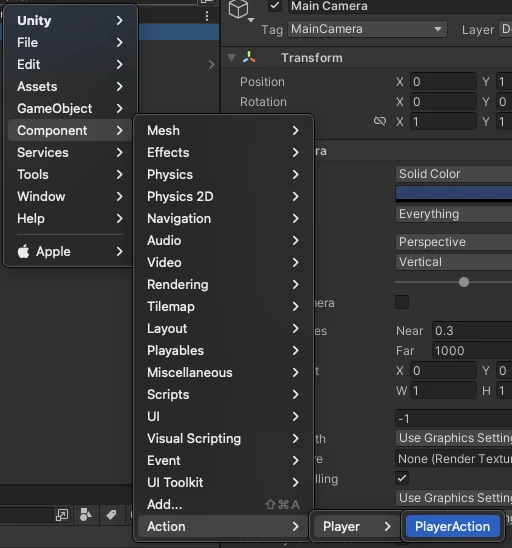Open the Visual Scripting submenu
The height and width of the screenshot is (548, 512).
pos(223,439)
